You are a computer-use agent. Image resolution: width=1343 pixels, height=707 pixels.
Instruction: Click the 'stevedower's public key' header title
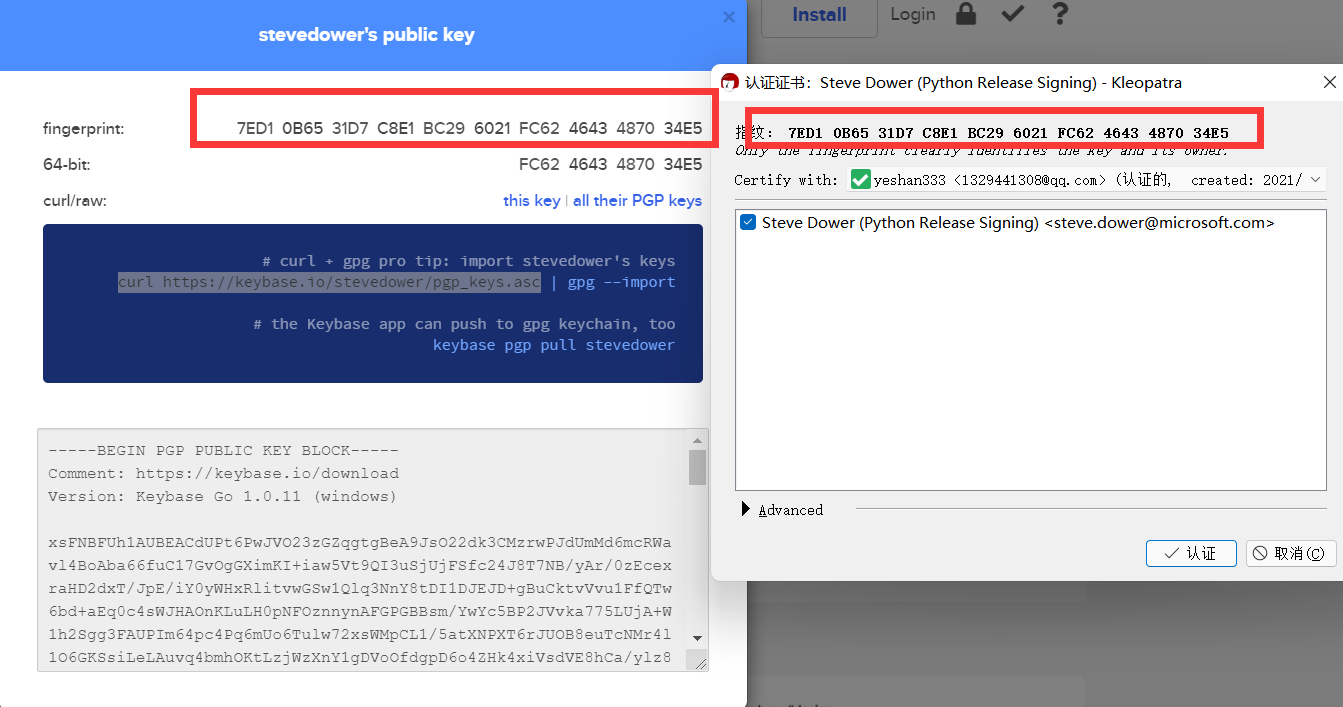tap(366, 35)
